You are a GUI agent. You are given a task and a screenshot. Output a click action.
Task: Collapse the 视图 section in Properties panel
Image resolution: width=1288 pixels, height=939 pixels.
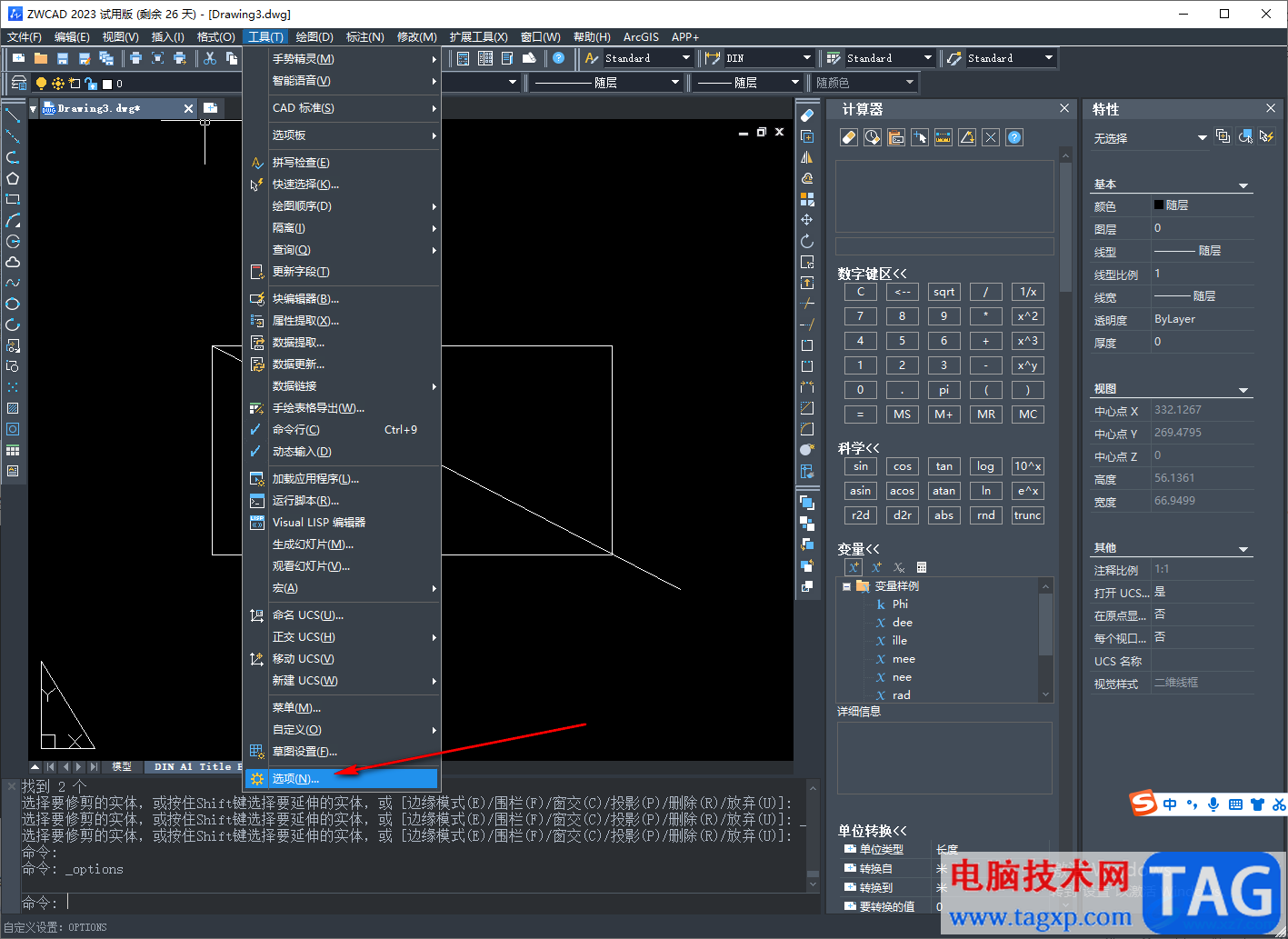tap(1243, 389)
